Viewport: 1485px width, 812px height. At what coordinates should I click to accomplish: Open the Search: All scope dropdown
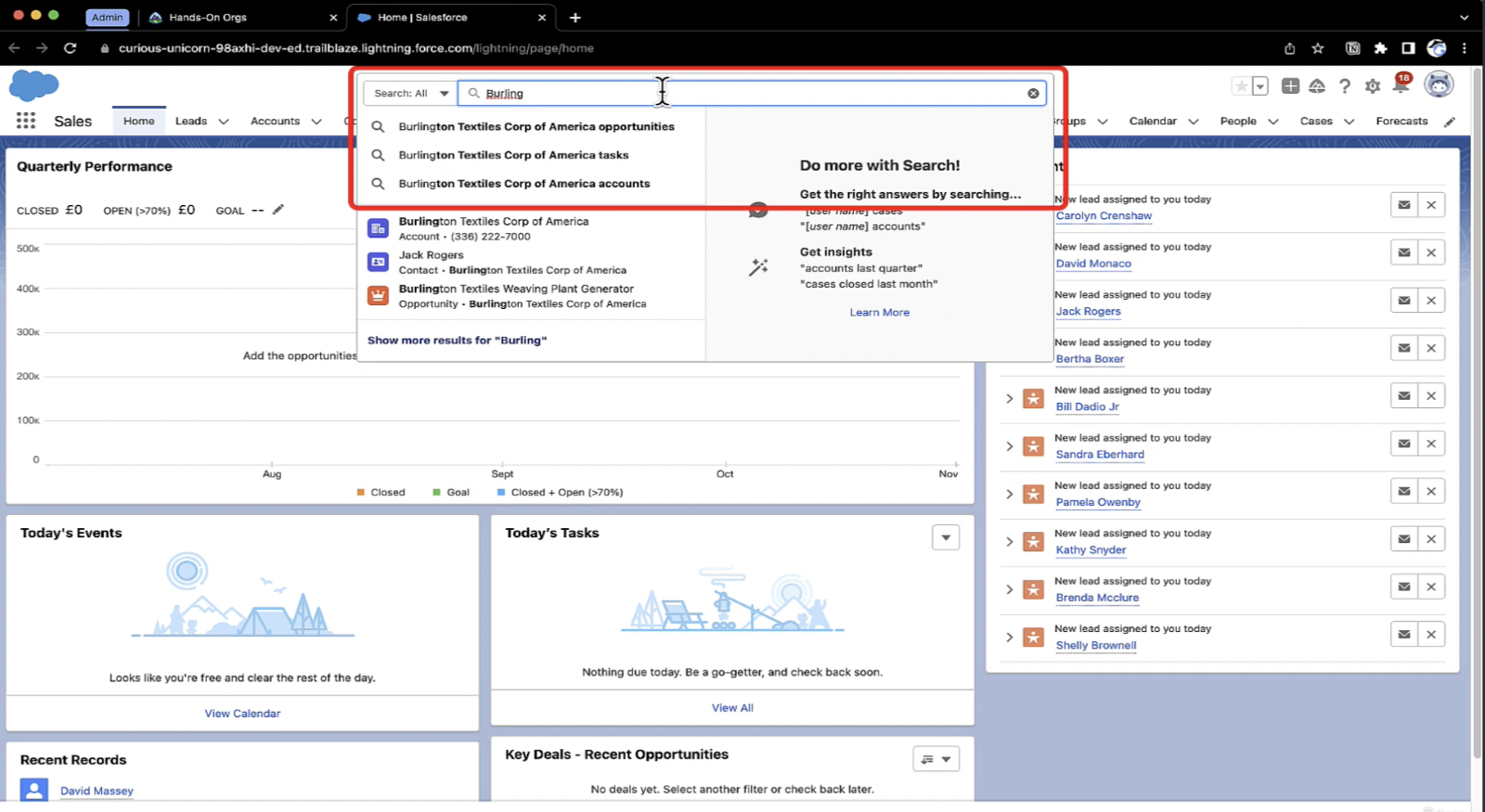(x=410, y=93)
